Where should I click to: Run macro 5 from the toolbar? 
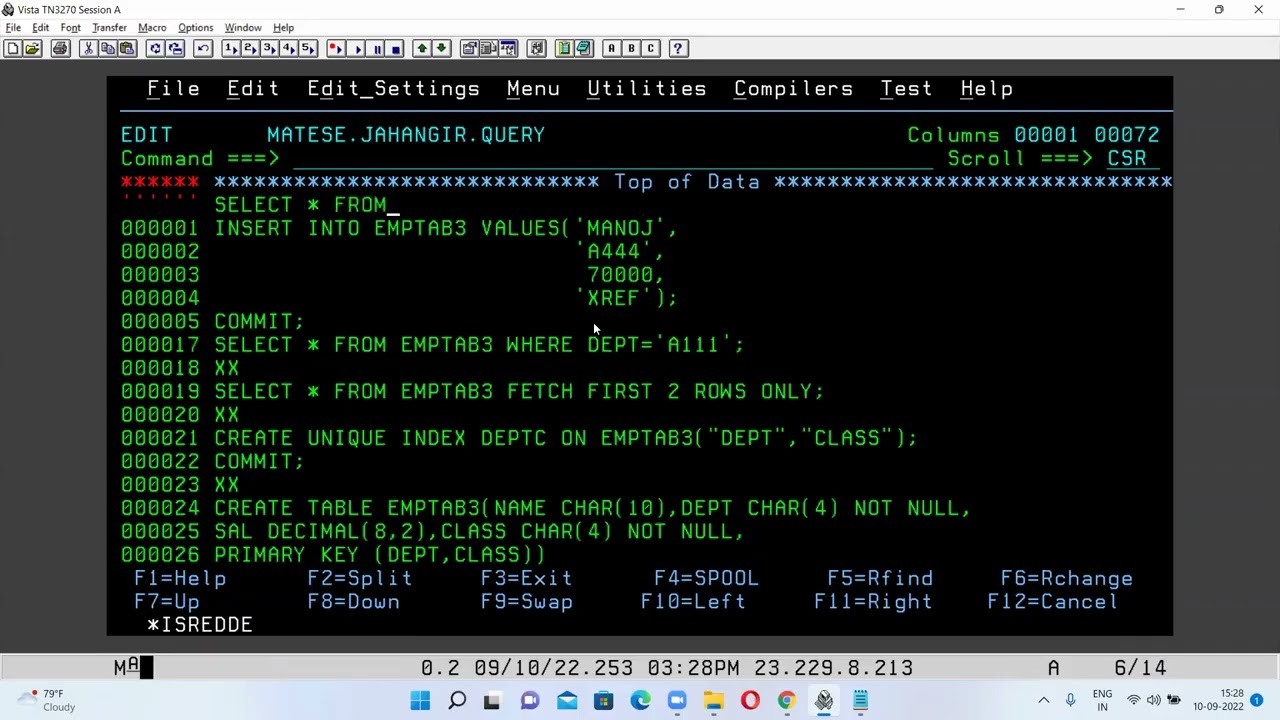point(307,48)
